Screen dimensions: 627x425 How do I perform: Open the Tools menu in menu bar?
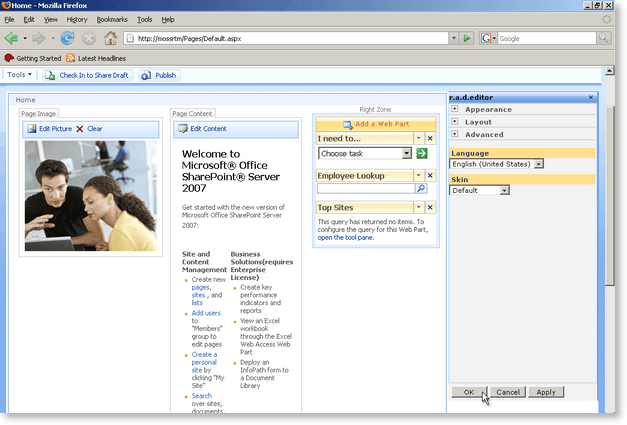144,19
